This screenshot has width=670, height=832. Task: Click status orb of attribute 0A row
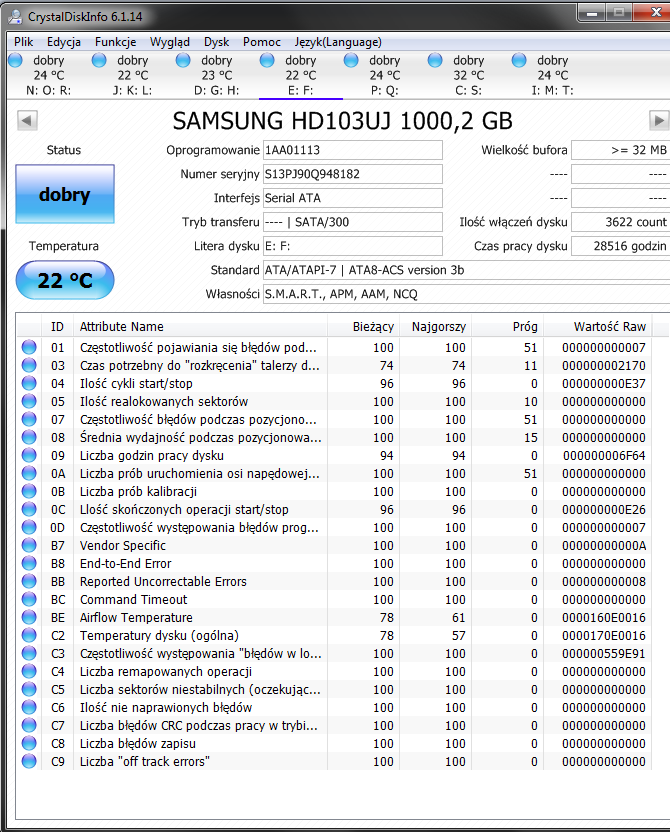(29, 473)
